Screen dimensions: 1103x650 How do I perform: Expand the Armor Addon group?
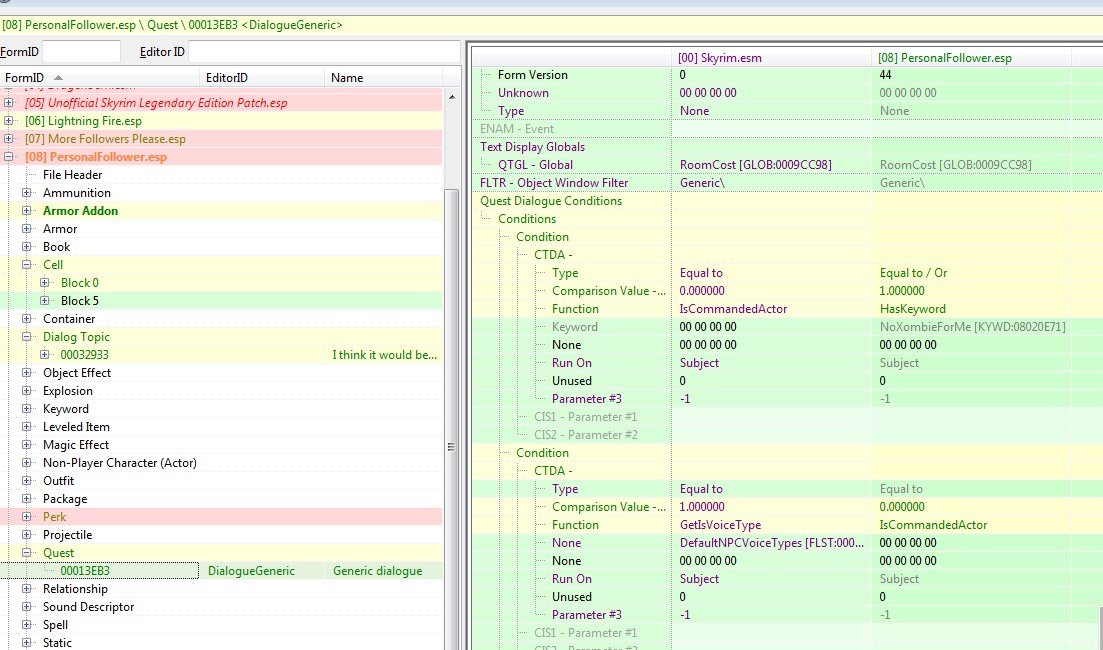(27, 210)
